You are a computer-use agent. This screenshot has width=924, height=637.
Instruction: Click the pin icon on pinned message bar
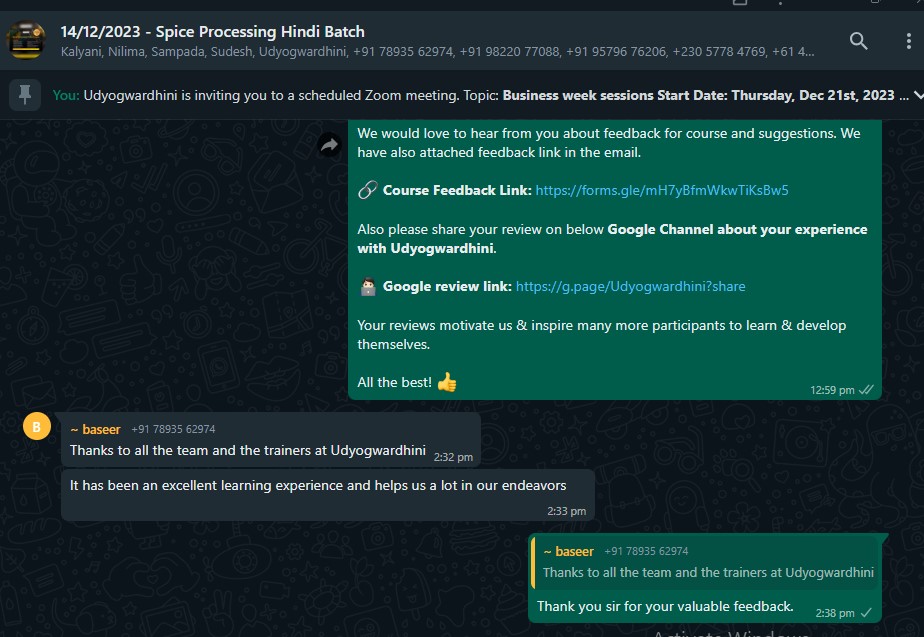24,95
